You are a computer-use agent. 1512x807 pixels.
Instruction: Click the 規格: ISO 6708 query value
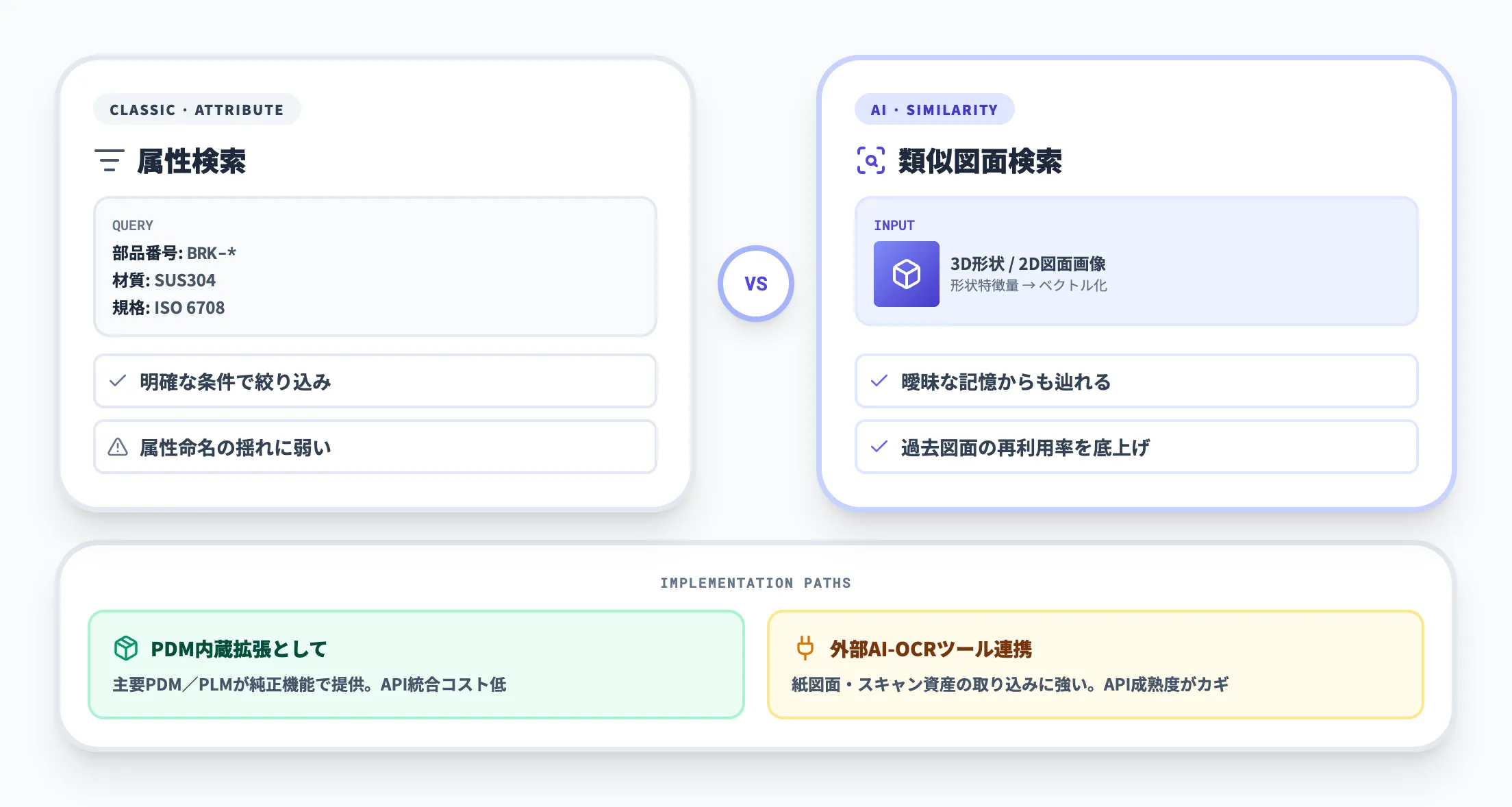[x=168, y=308]
